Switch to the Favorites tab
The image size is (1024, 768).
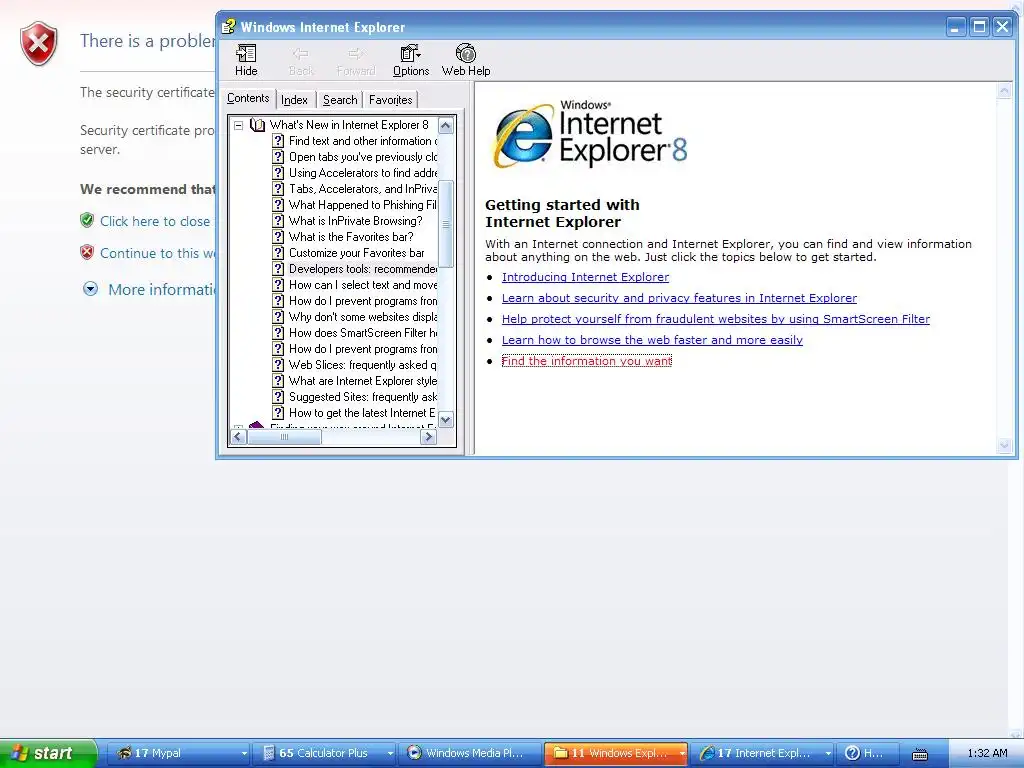point(391,100)
